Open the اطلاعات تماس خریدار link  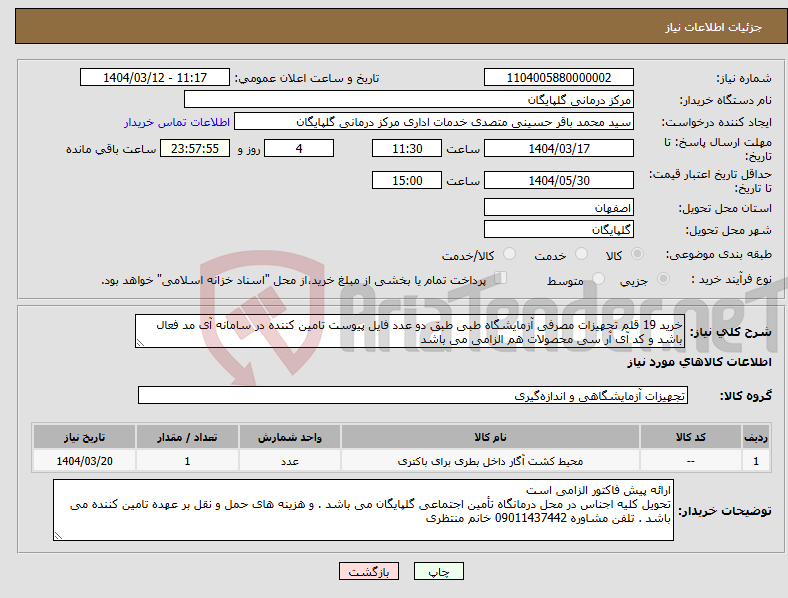click(x=177, y=122)
